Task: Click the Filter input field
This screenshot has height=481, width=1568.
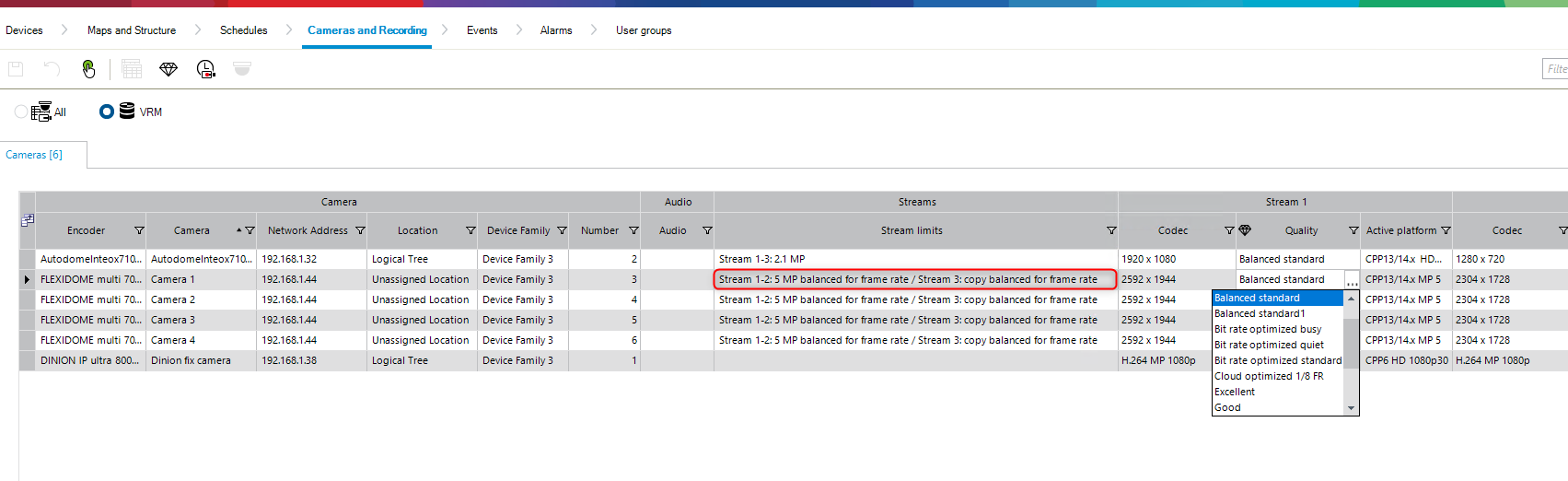Action: click(1555, 69)
